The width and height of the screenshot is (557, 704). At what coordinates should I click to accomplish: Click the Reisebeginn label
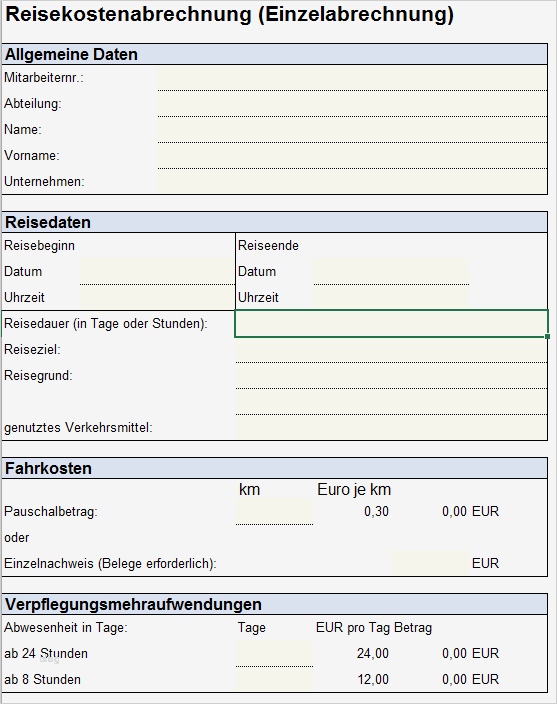click(39, 246)
